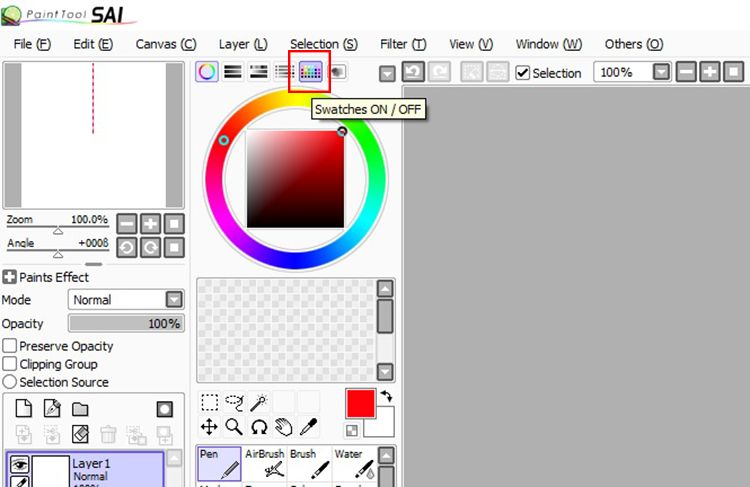
Task: Click the Invert Selection icon in toolbar
Action: (497, 72)
